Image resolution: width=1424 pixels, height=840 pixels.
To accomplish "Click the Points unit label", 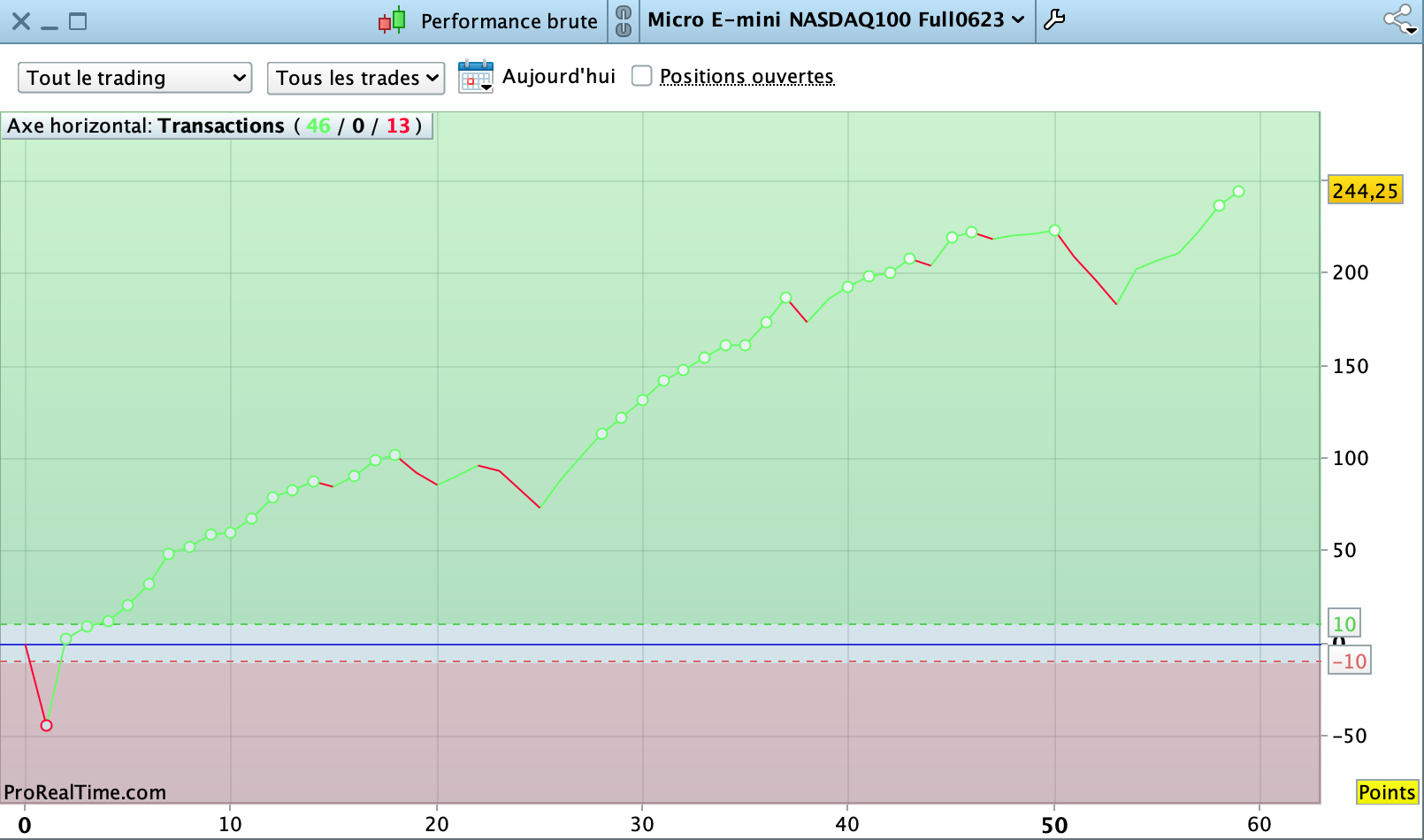I will (1387, 792).
